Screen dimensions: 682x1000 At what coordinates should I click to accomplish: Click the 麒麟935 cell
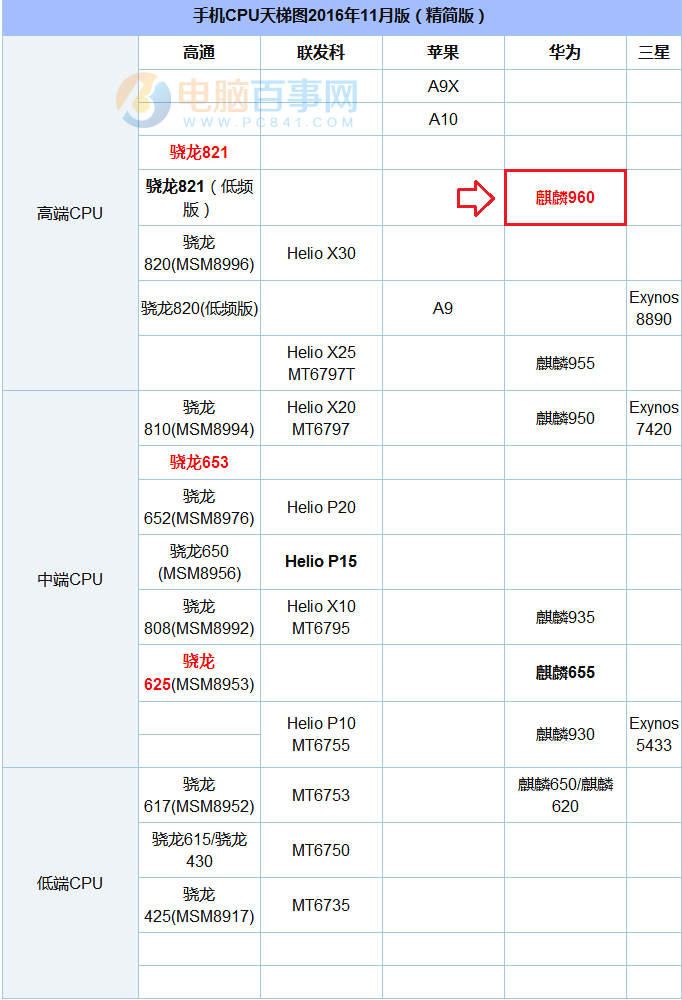point(565,617)
